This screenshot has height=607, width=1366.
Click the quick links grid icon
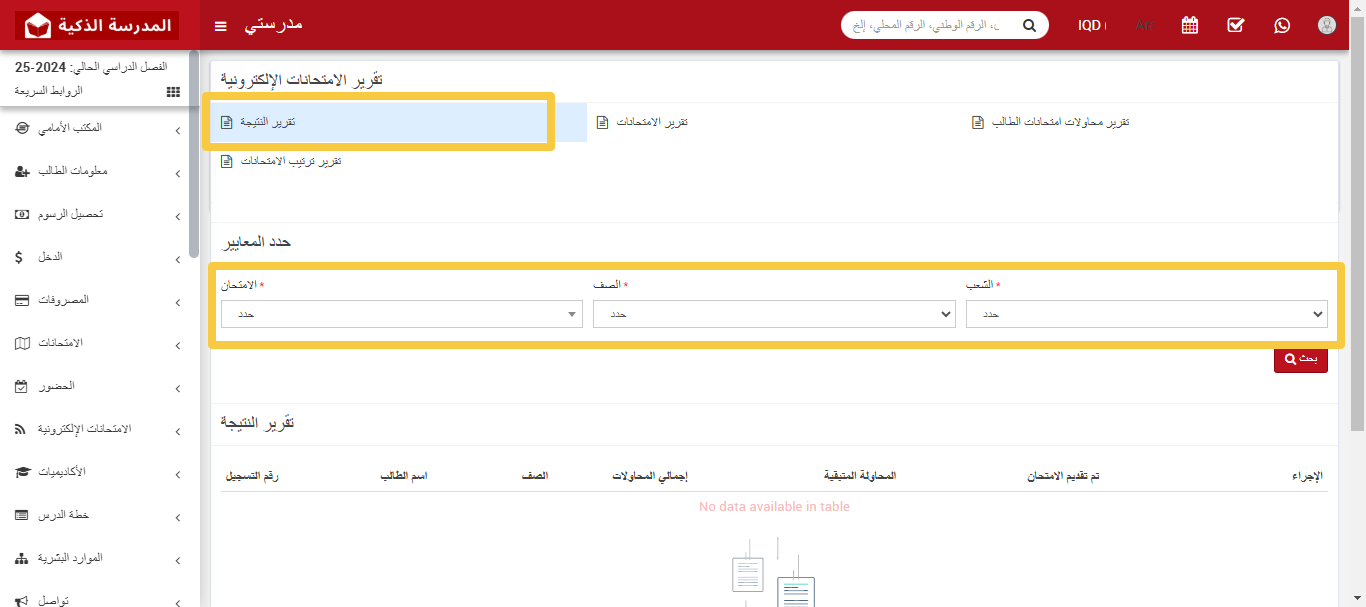pyautogui.click(x=172, y=92)
